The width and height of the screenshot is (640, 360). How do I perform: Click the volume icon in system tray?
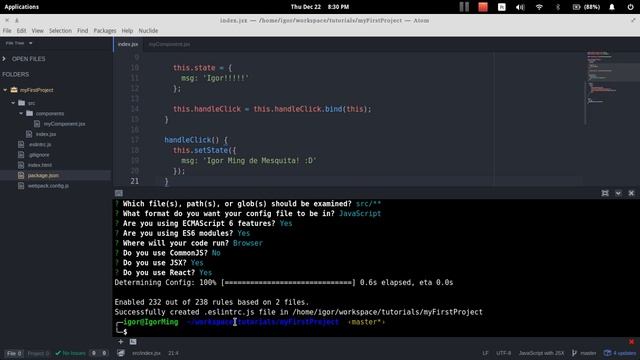520,7
